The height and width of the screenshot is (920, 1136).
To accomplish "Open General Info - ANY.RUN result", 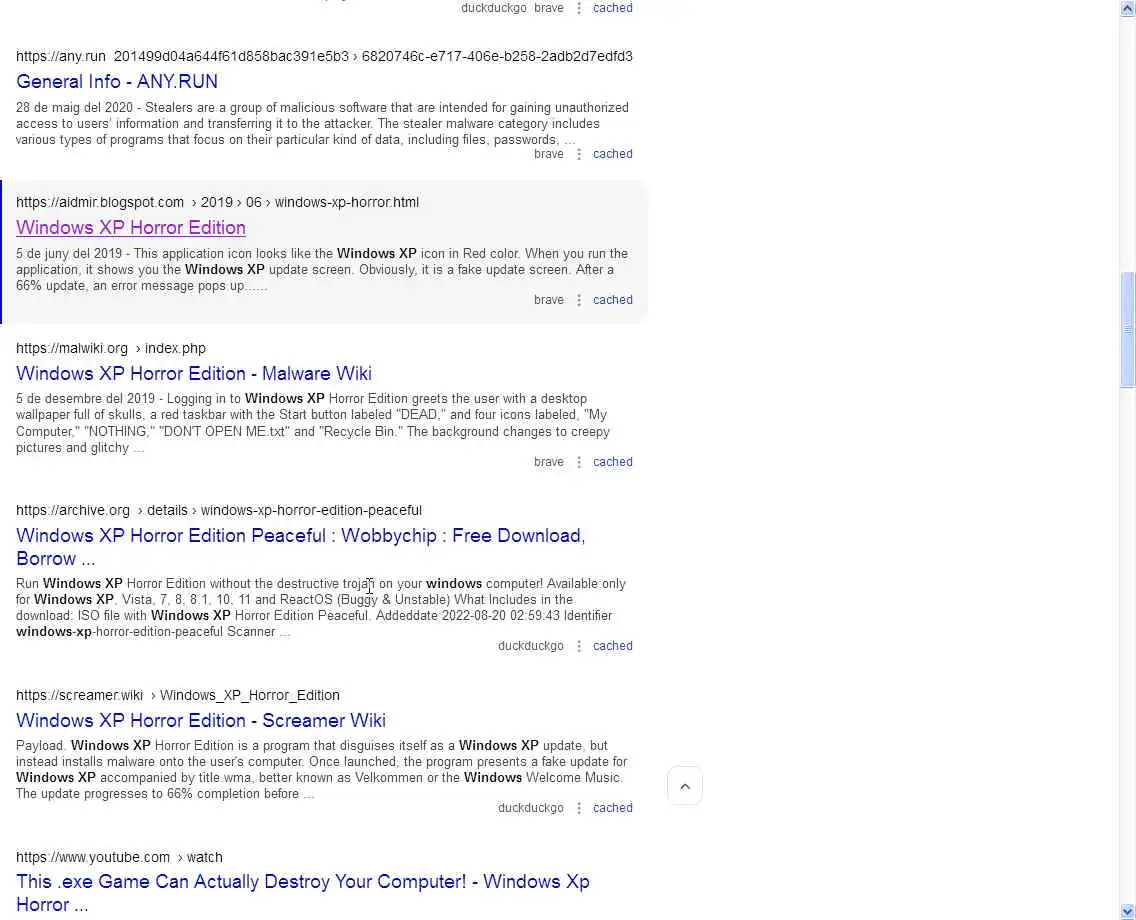I will pos(117,81).
